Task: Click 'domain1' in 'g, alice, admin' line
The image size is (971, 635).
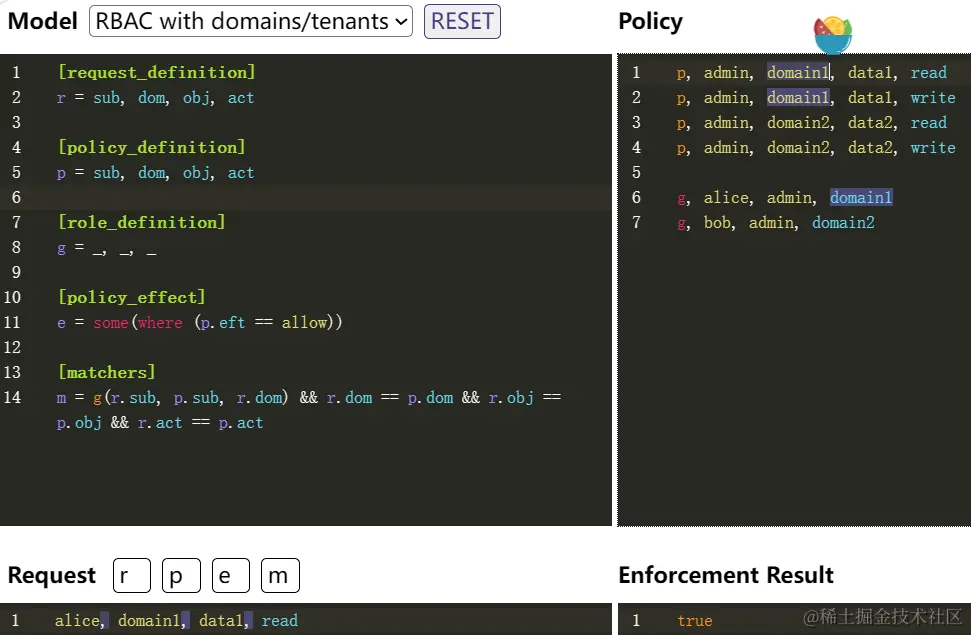Action: [x=861, y=198]
